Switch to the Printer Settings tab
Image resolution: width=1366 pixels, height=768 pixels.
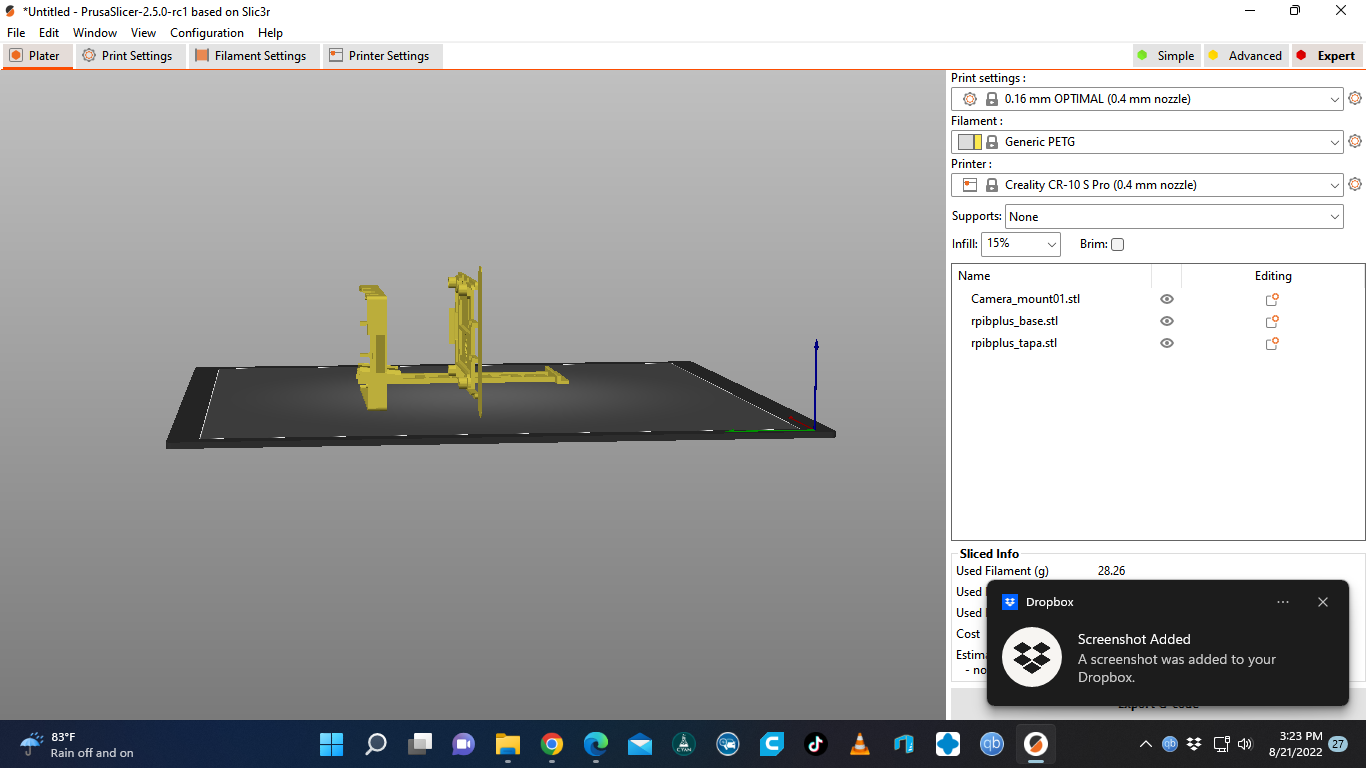click(x=381, y=56)
